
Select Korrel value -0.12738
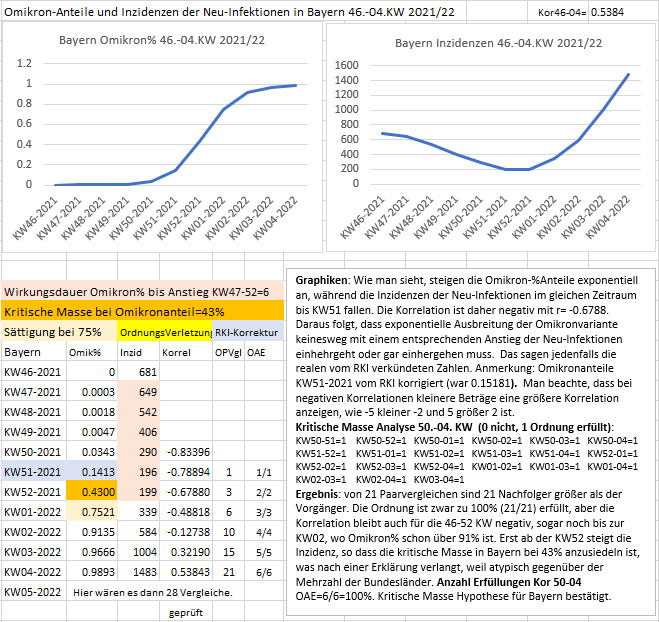tap(186, 532)
